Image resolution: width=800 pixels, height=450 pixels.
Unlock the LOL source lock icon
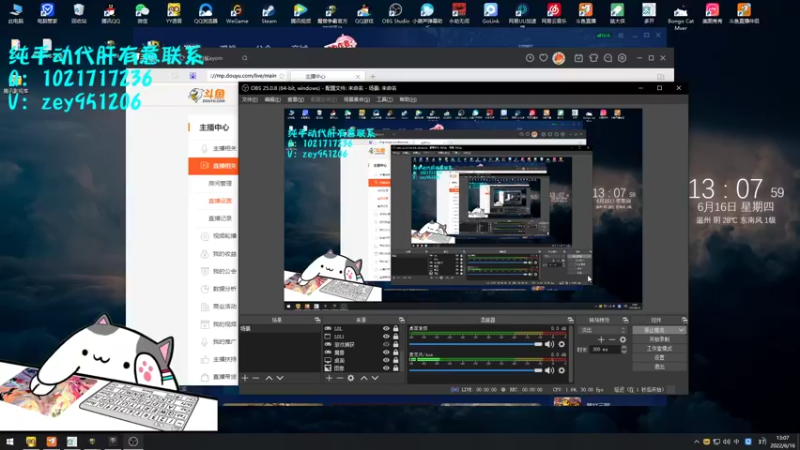[395, 329]
